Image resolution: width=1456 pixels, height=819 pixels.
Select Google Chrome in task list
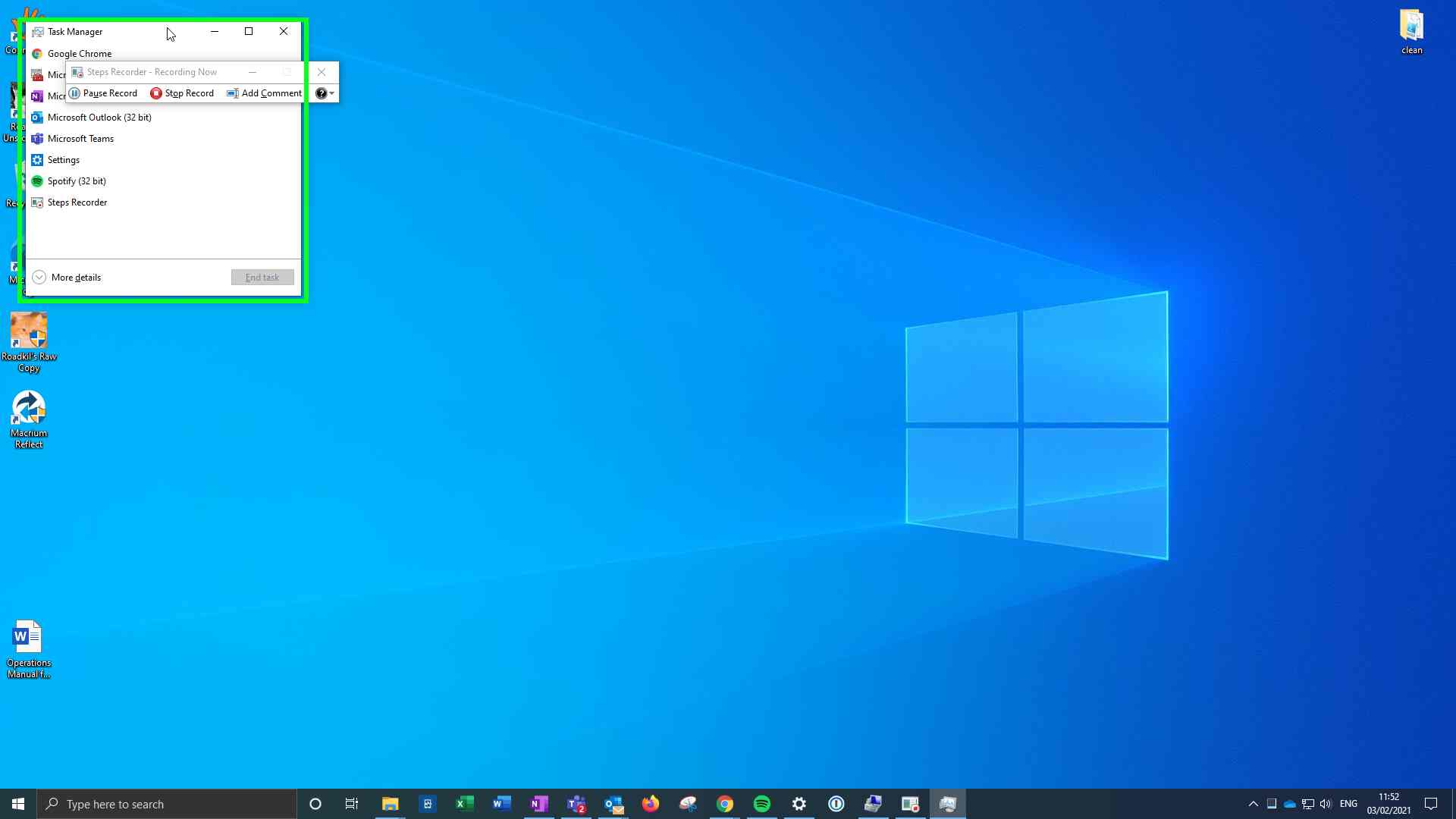[x=79, y=54]
